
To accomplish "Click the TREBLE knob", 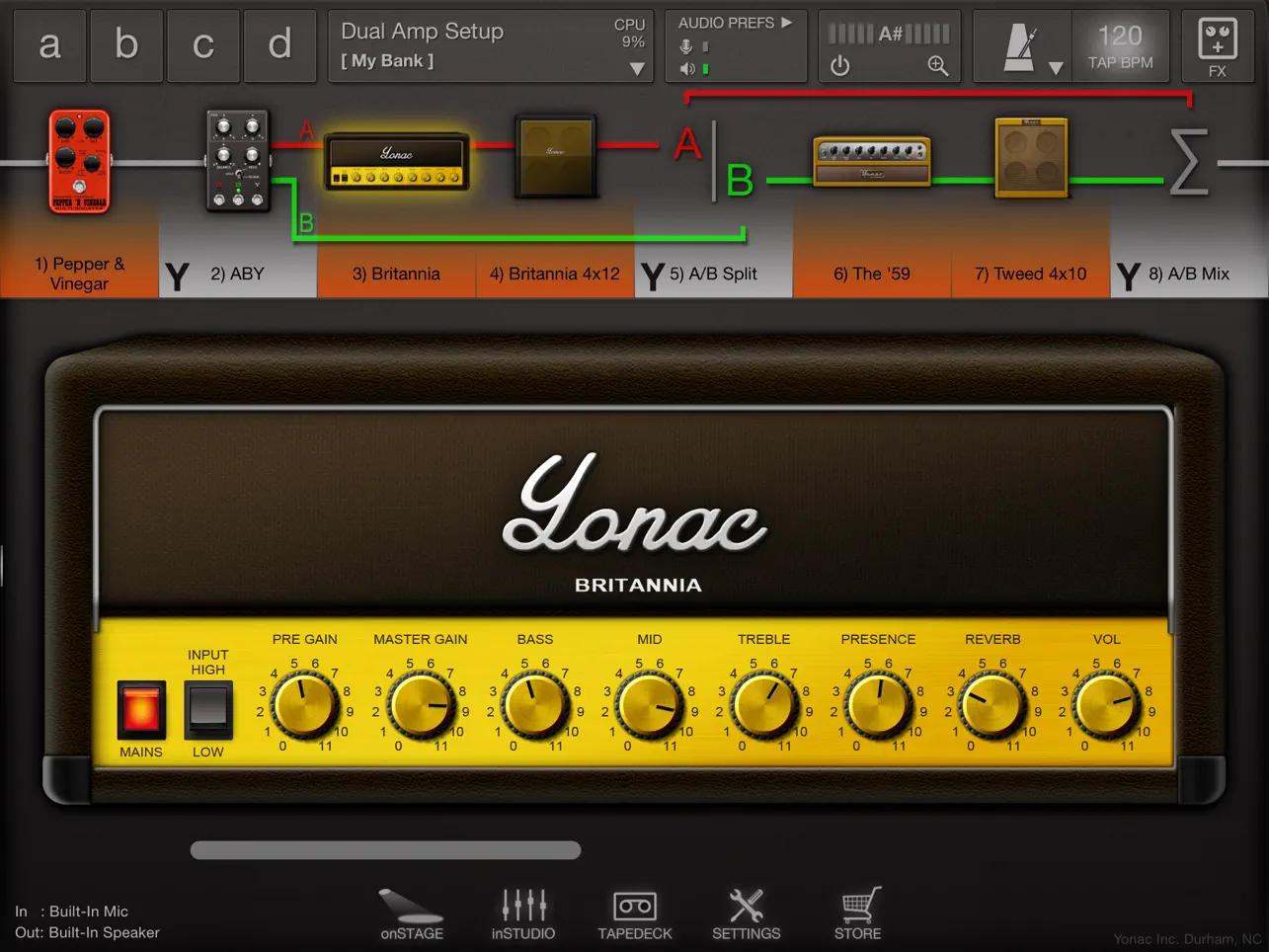I will tap(763, 705).
